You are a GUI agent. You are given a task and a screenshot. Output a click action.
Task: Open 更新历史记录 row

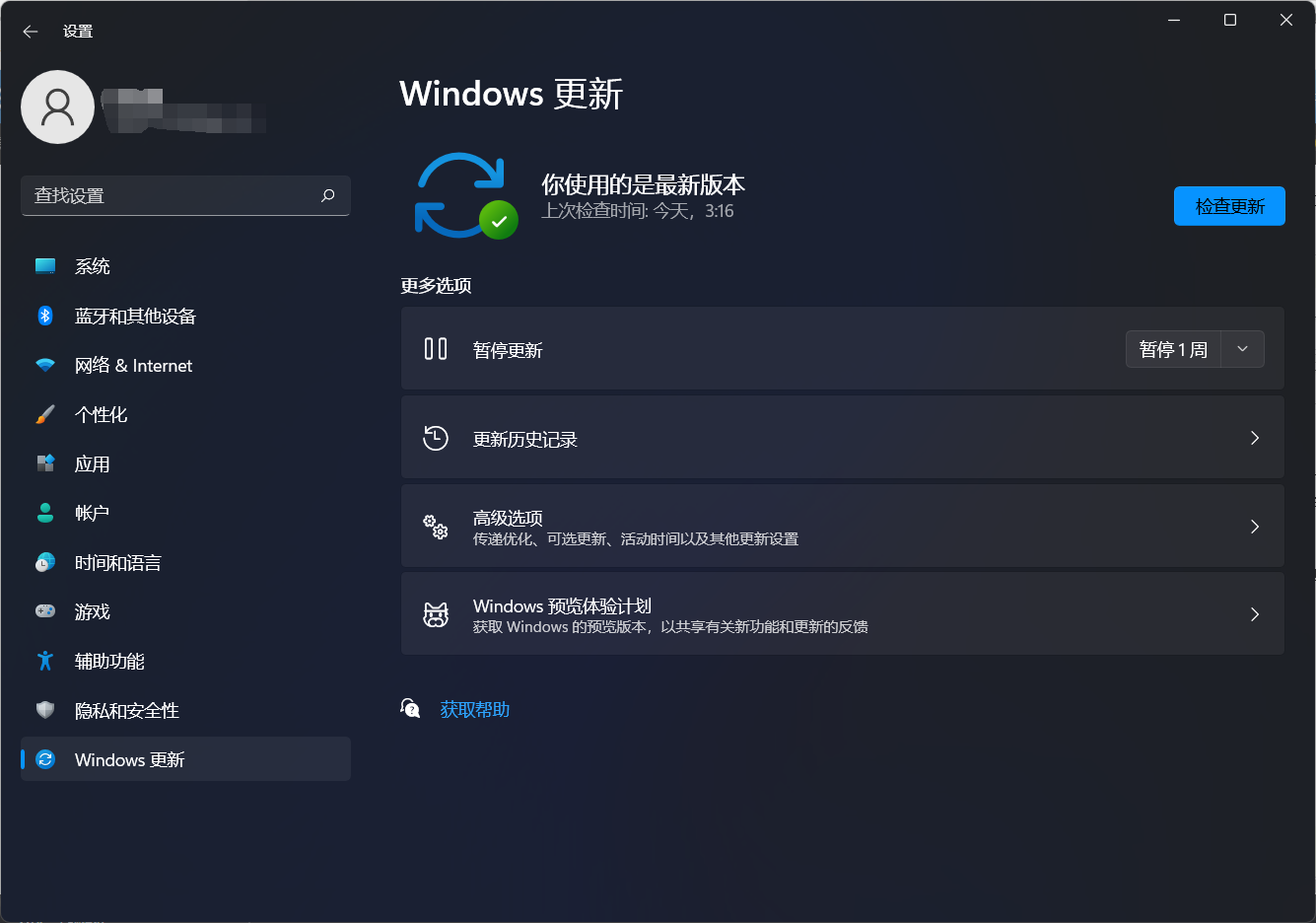pyautogui.click(x=843, y=438)
